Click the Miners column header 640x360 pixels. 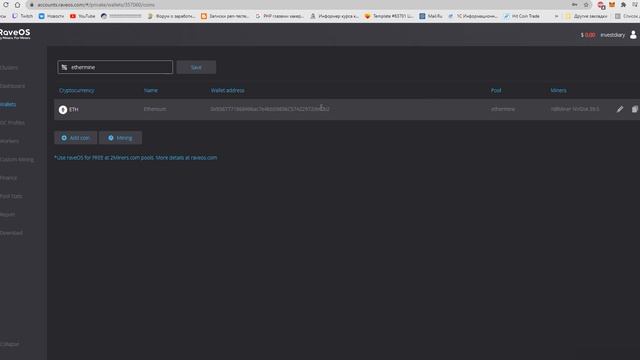[558, 90]
